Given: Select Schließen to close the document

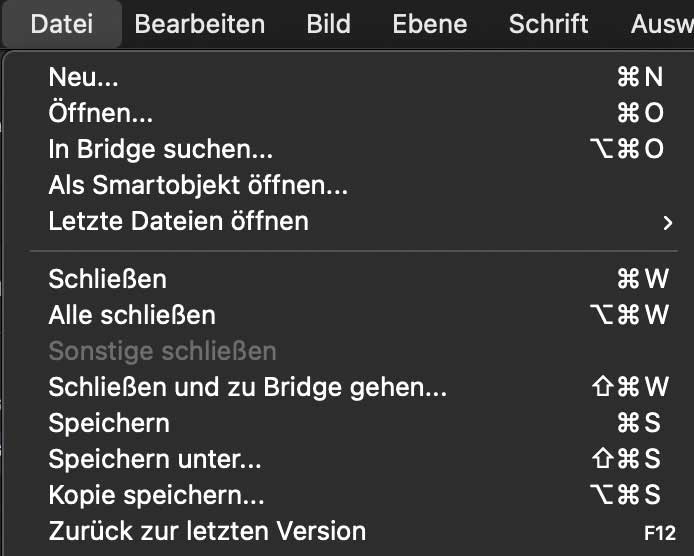Looking at the screenshot, I should (x=107, y=279).
